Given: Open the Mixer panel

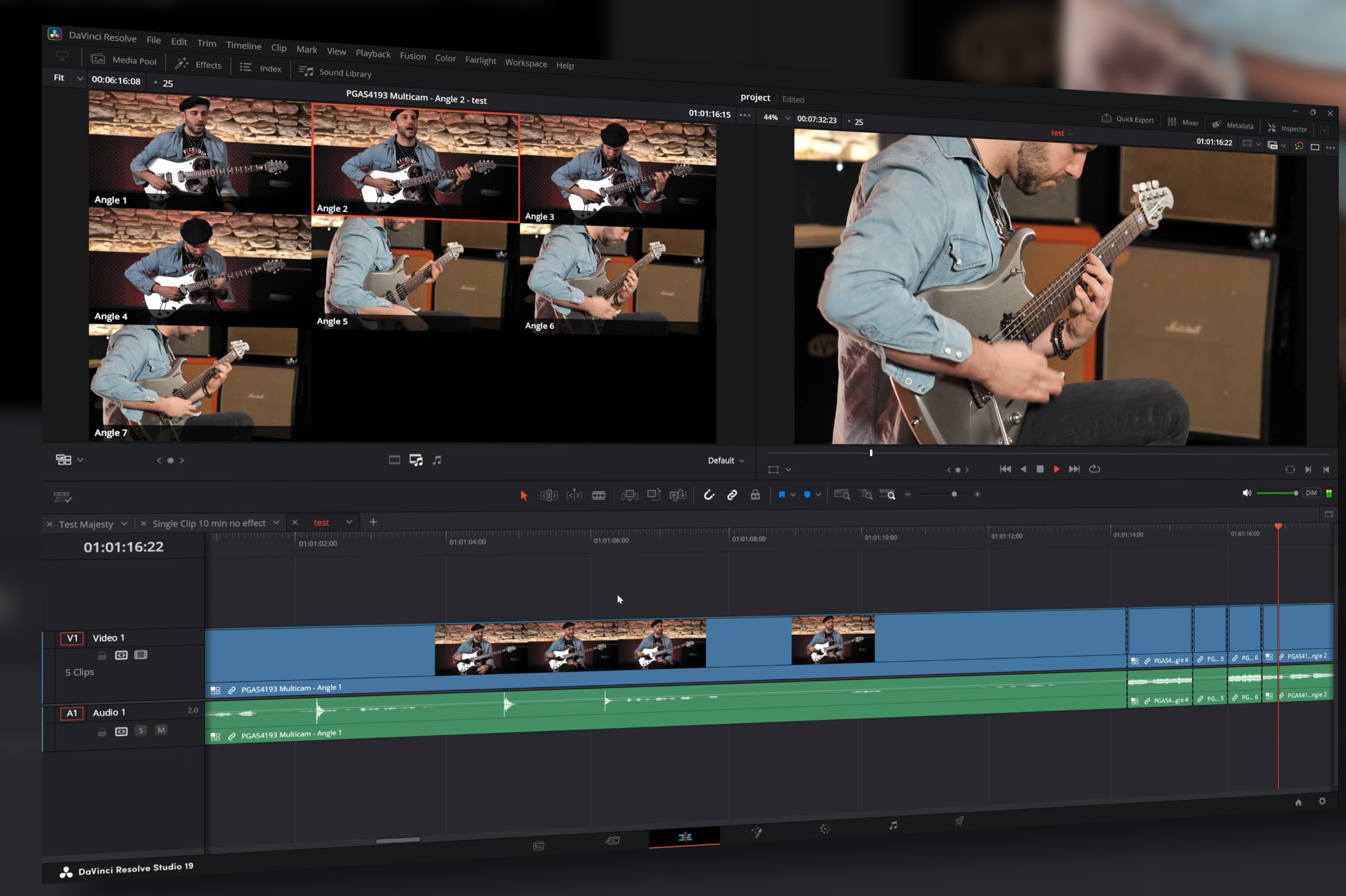Looking at the screenshot, I should pos(1183,122).
